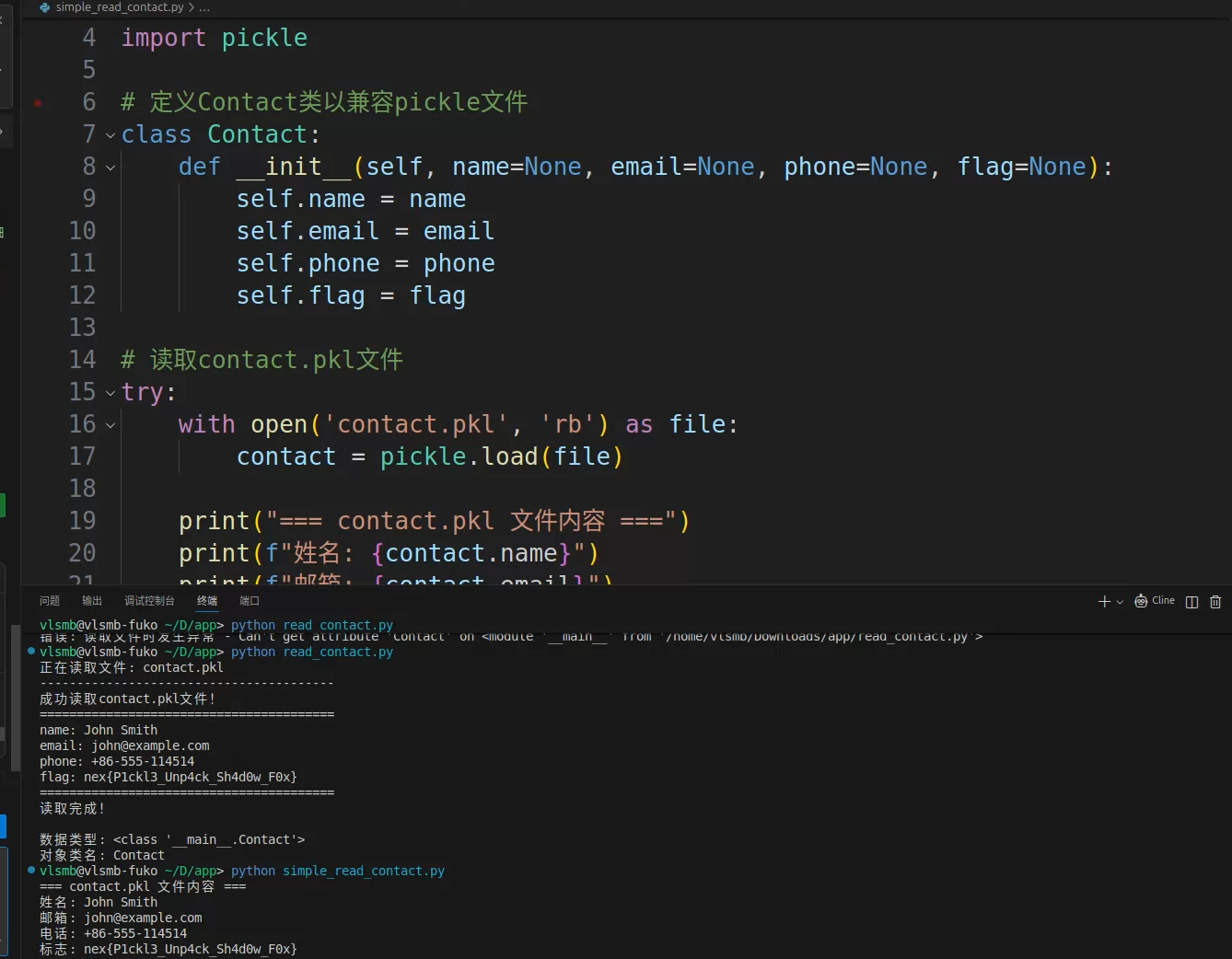Collapse the class Contact fold on line 7
1232x959 pixels.
click(x=110, y=135)
